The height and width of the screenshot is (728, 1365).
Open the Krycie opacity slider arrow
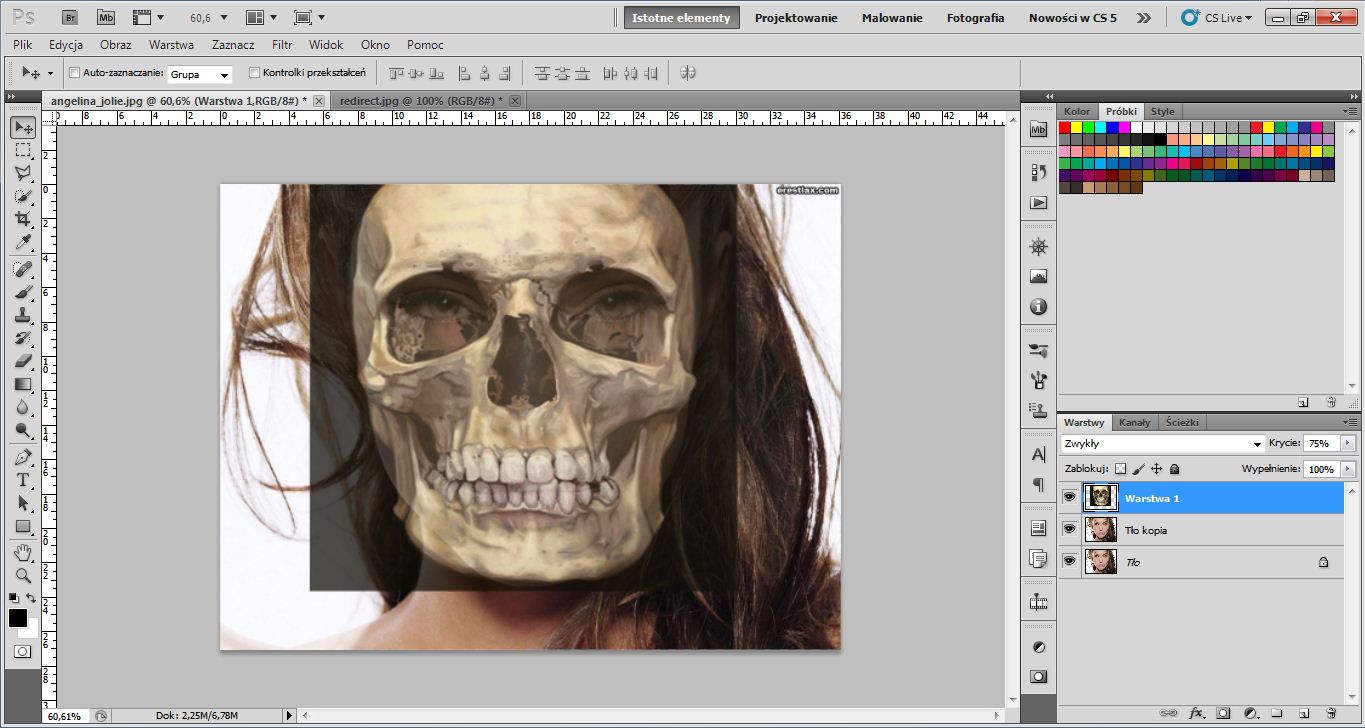pos(1347,443)
